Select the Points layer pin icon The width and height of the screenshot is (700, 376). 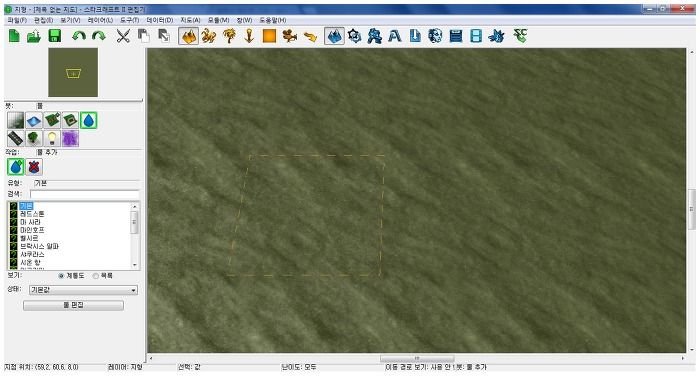249,36
